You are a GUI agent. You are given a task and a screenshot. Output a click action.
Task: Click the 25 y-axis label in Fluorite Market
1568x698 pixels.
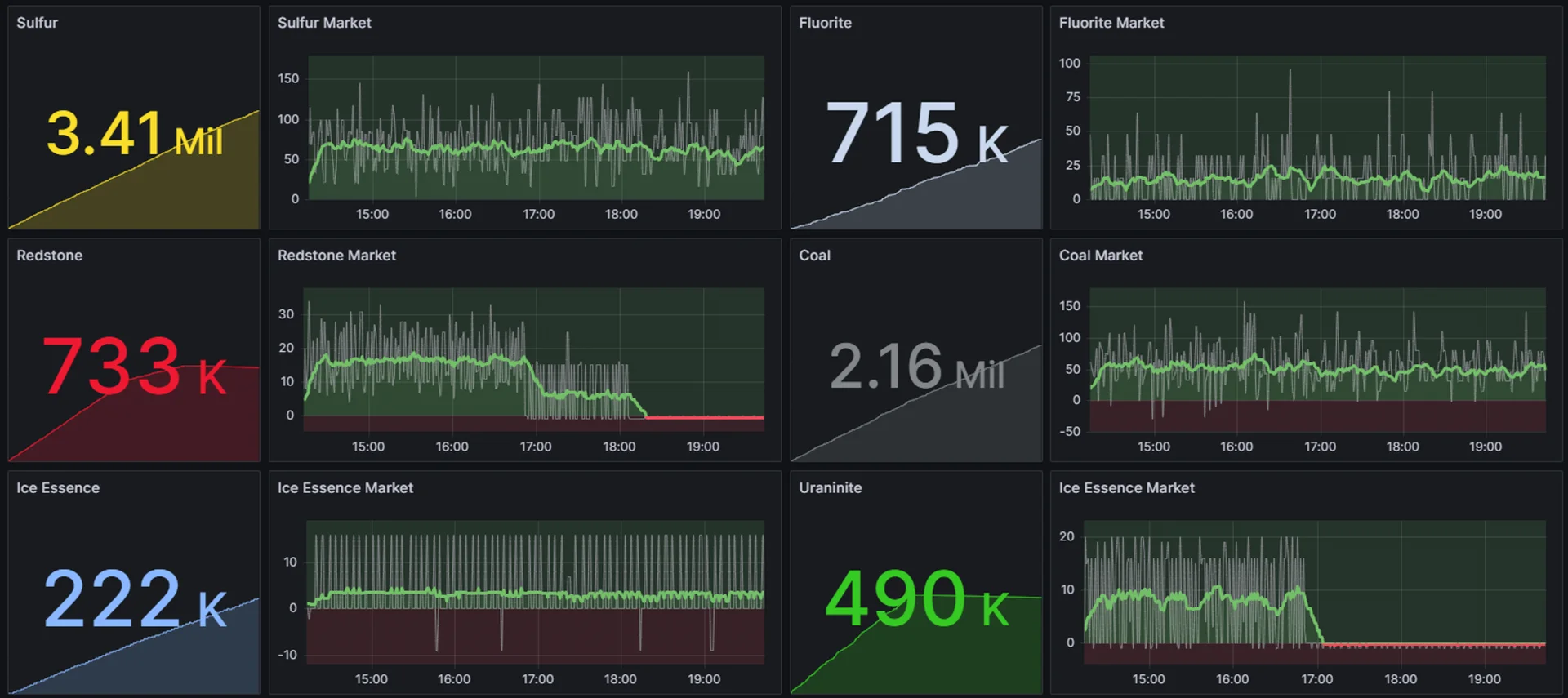pos(1073,166)
